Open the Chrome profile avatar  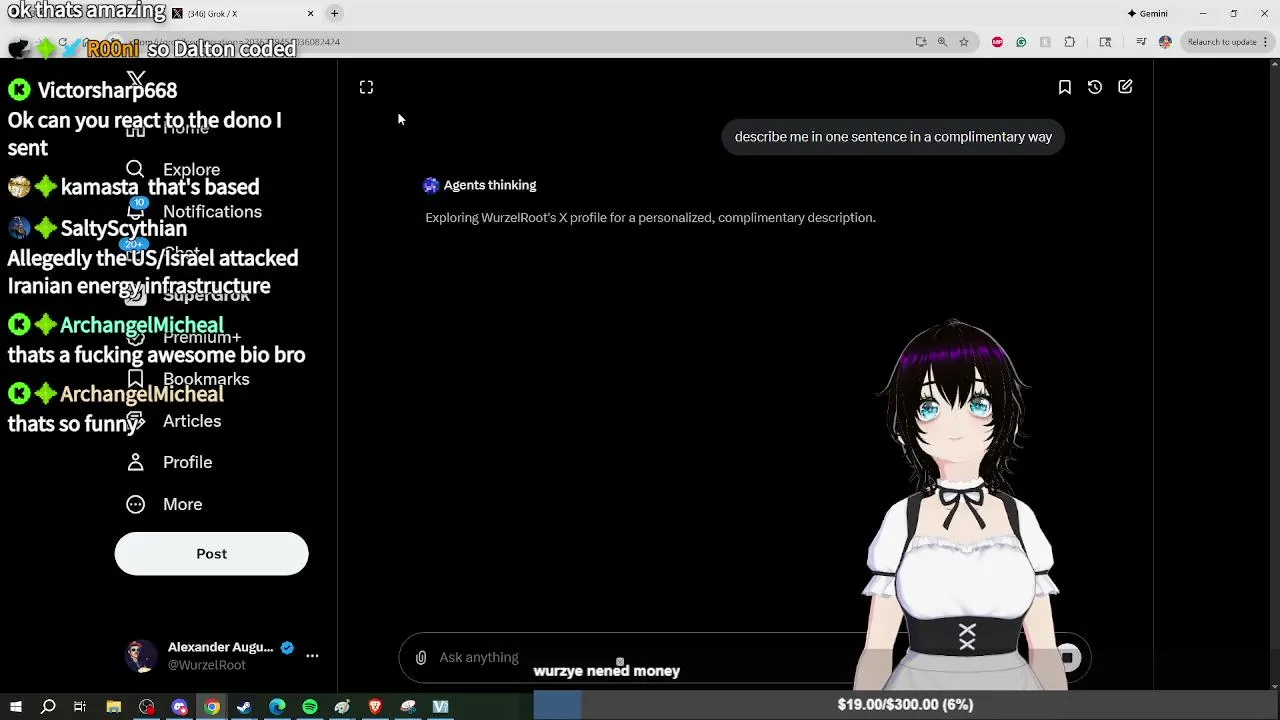click(x=1165, y=42)
